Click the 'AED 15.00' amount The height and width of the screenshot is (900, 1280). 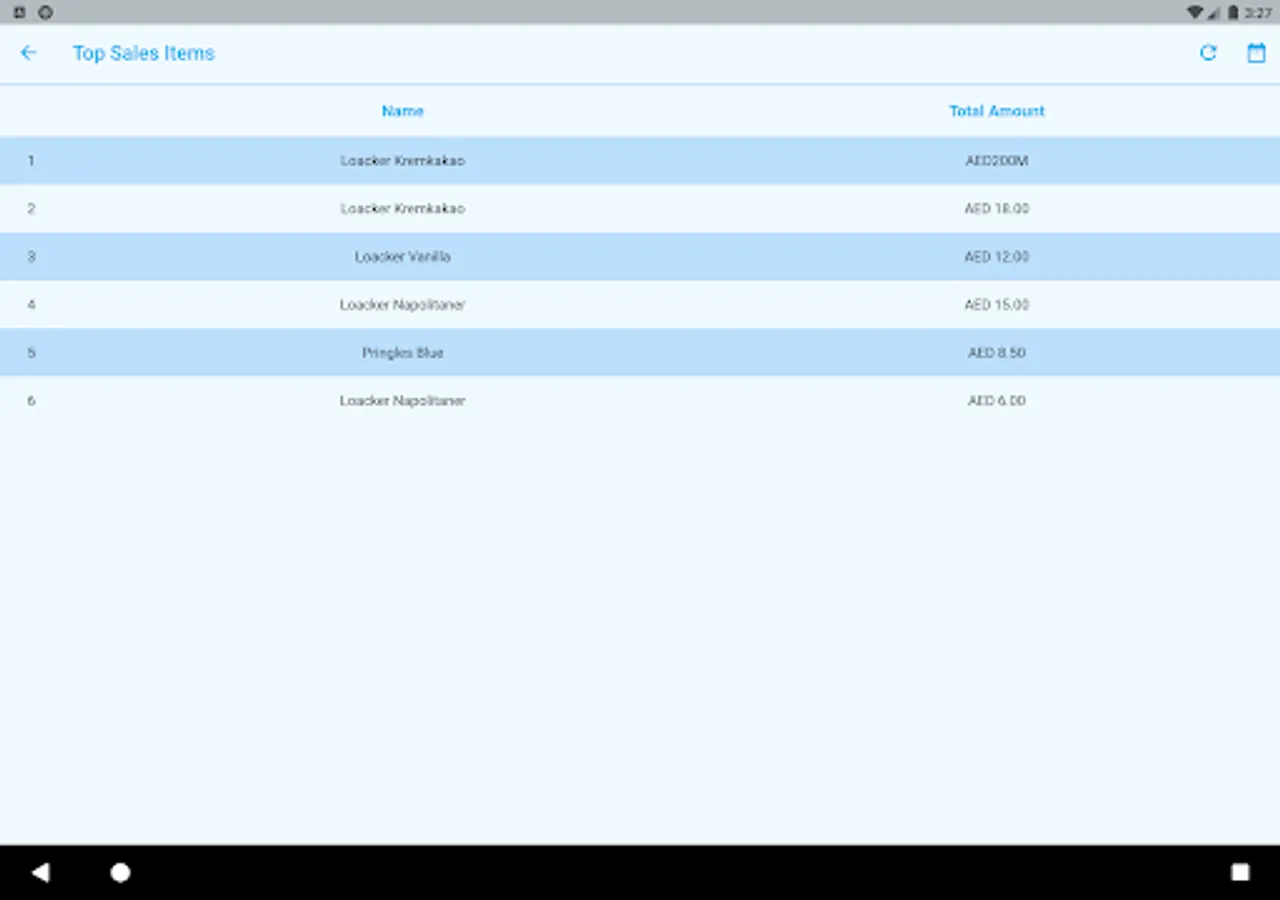997,304
